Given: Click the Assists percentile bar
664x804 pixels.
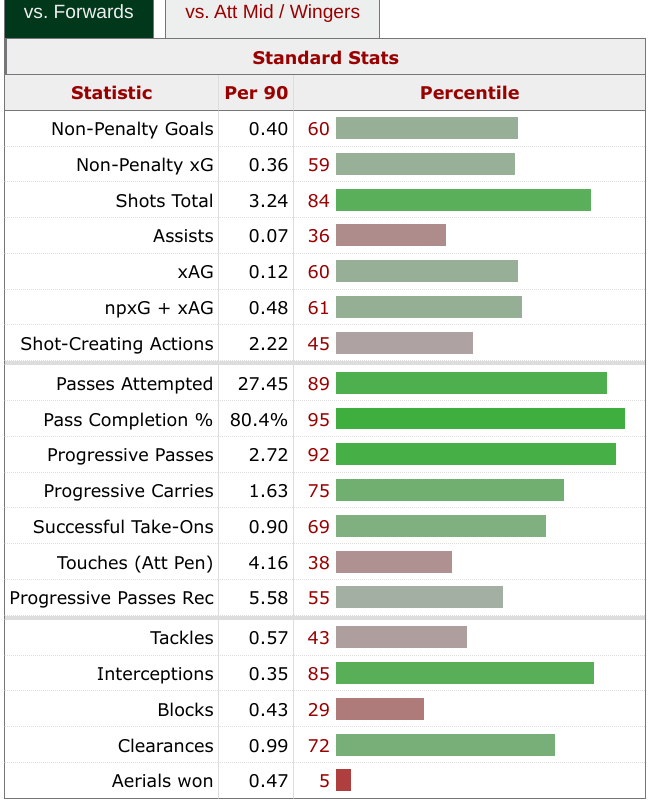Looking at the screenshot, I should pos(391,236).
